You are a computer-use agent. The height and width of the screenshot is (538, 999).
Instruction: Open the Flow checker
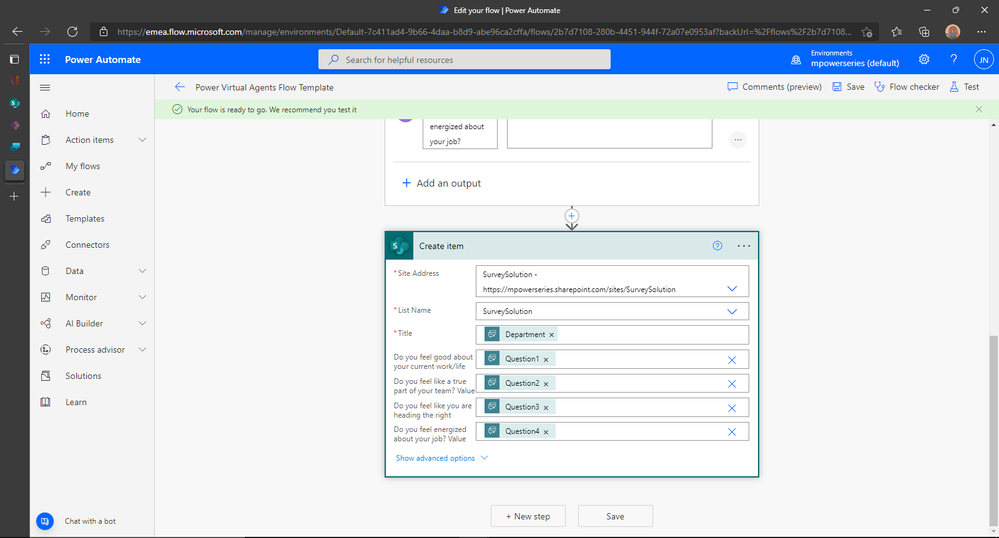coord(907,87)
